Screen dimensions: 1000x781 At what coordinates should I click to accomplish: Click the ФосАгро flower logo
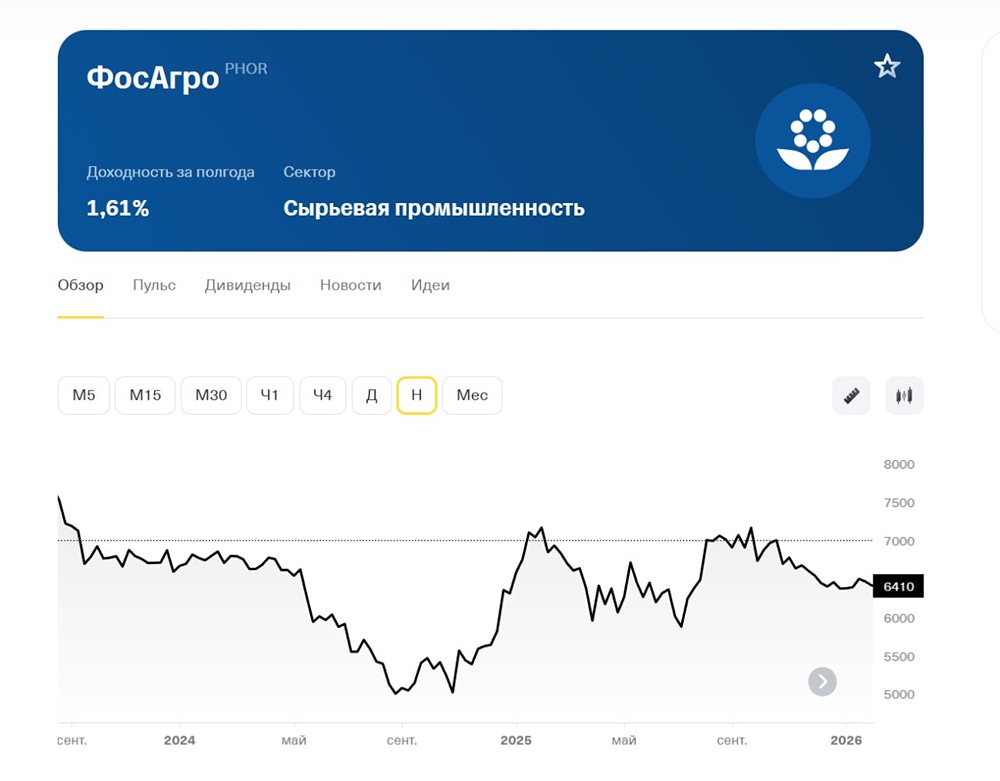click(813, 141)
